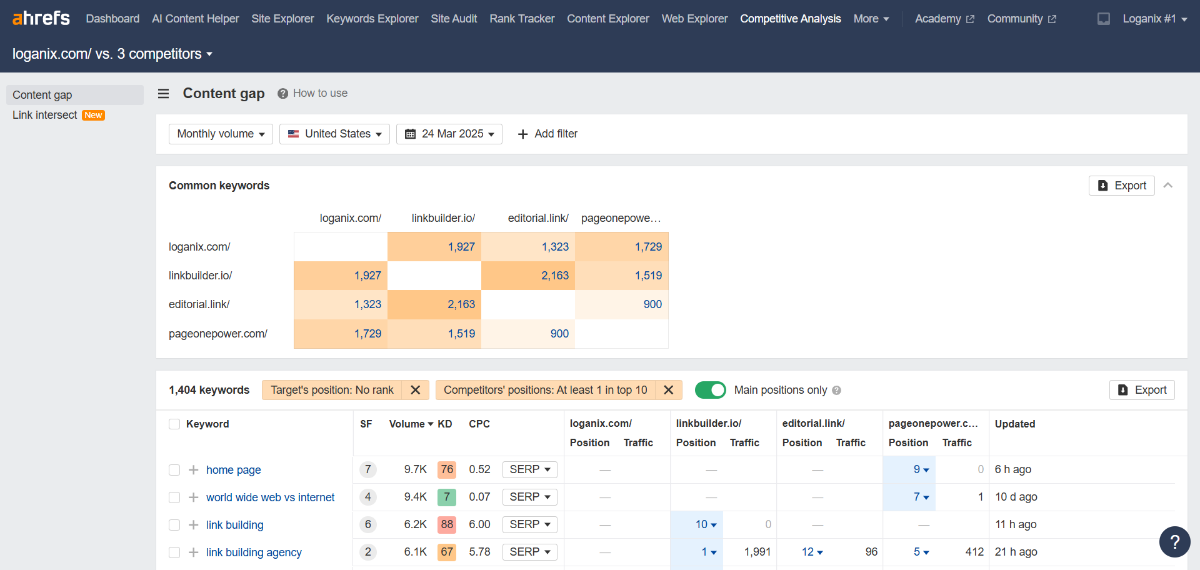Click the plus icon beside home page
The height and width of the screenshot is (570, 1200).
point(194,470)
